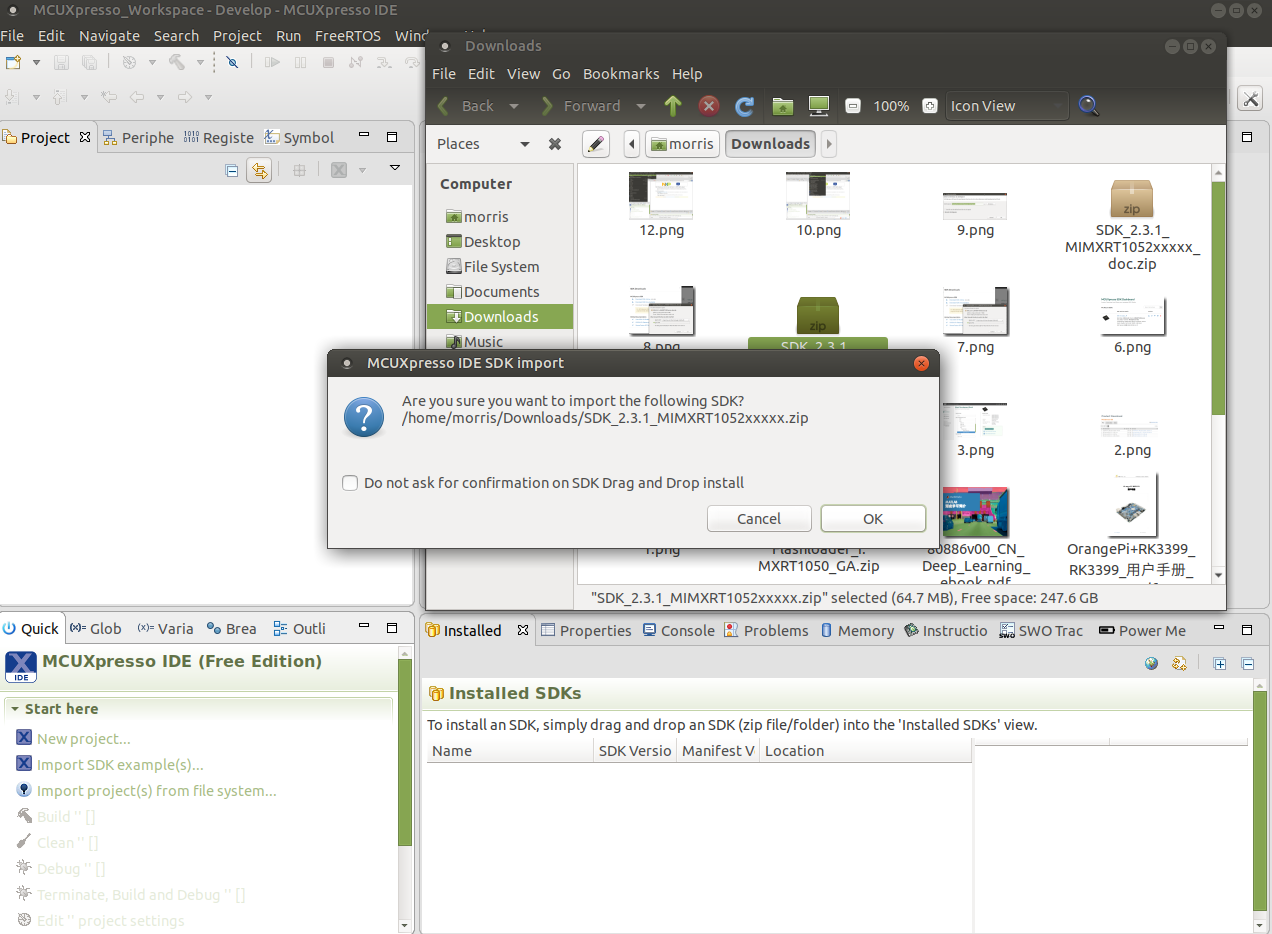Screen dimensions: 1272x934
Task: Switch to the Problems tab
Action: 766,631
